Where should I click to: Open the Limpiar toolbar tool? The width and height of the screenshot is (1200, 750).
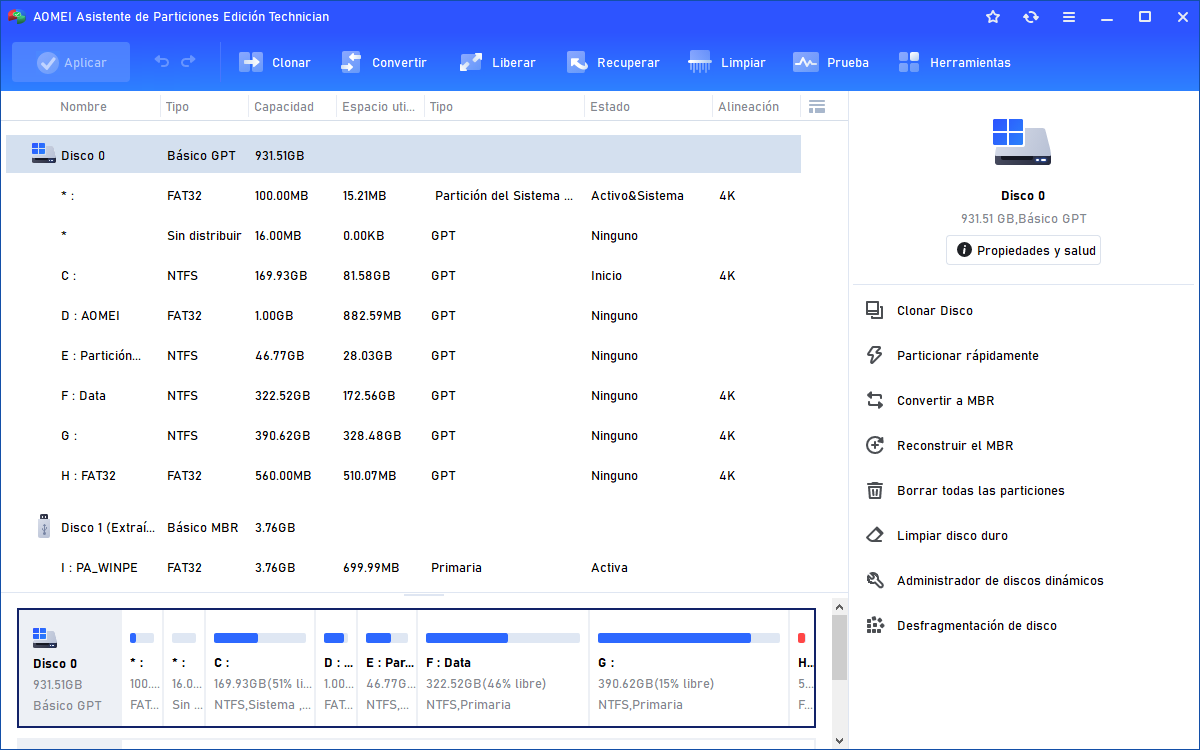pyautogui.click(x=727, y=62)
